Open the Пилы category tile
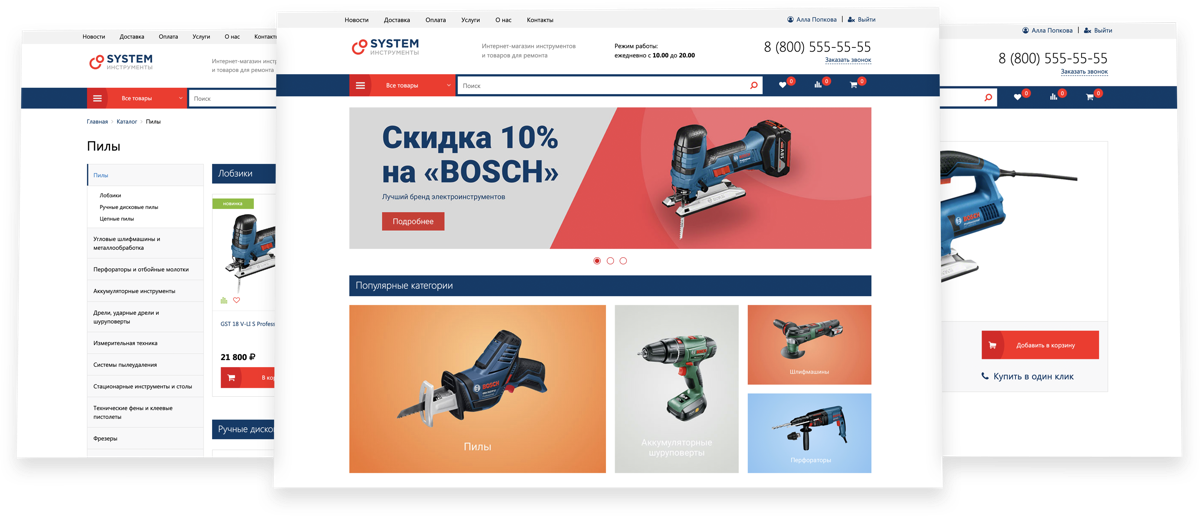 (477, 389)
